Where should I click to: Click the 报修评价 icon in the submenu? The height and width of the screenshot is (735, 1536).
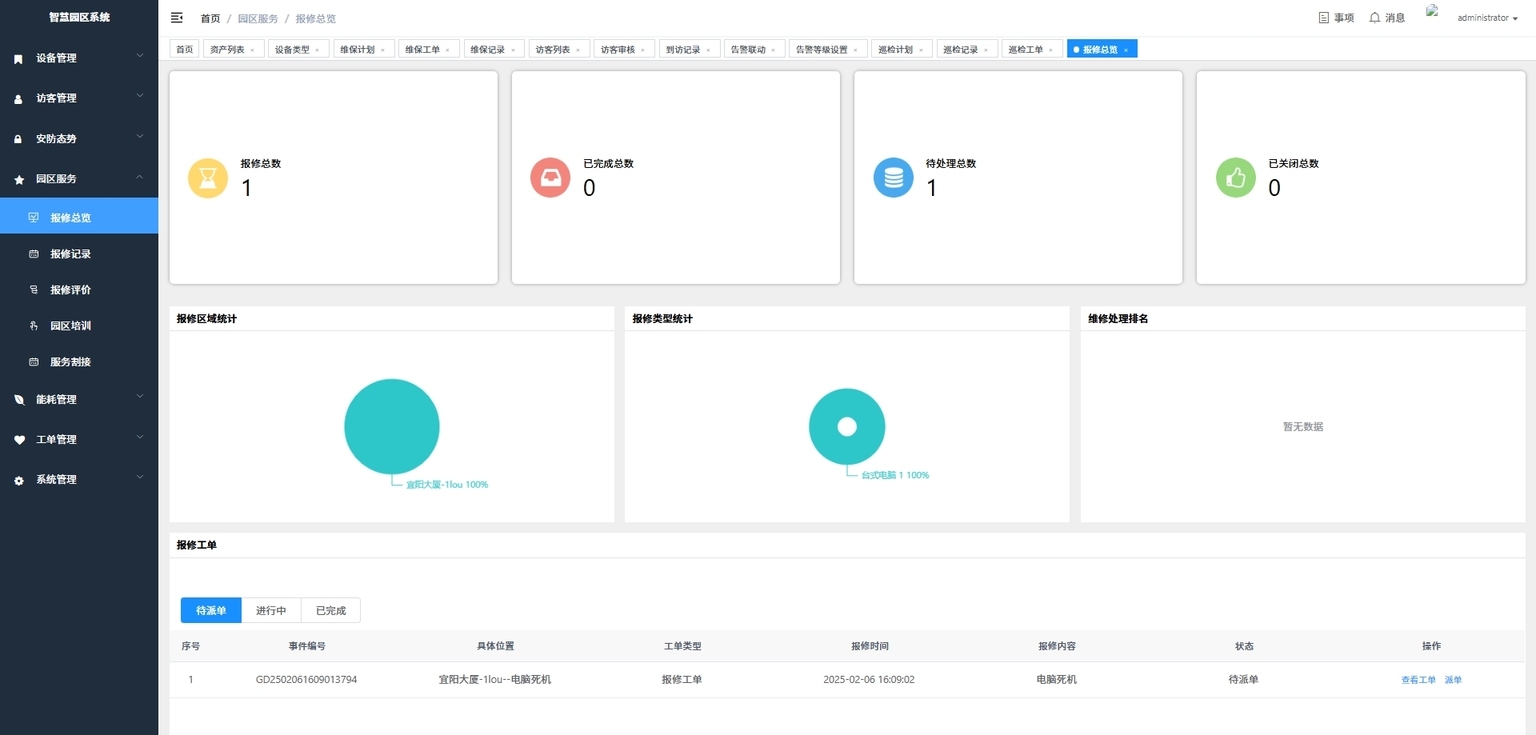point(34,290)
